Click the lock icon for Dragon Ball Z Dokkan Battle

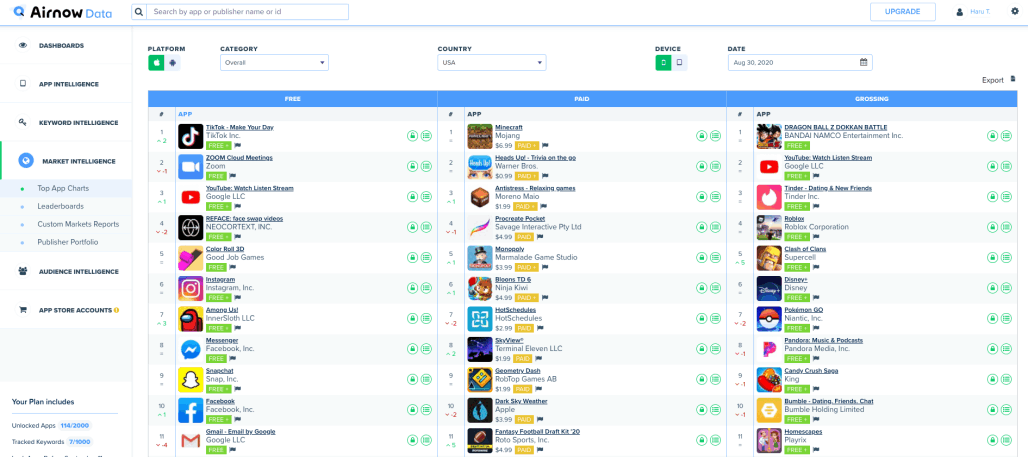(992, 136)
